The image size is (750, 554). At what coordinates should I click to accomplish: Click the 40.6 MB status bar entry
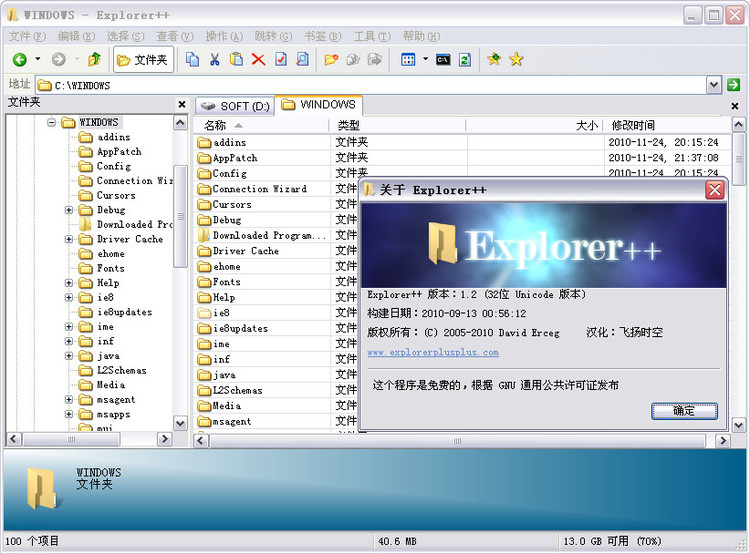click(x=397, y=542)
